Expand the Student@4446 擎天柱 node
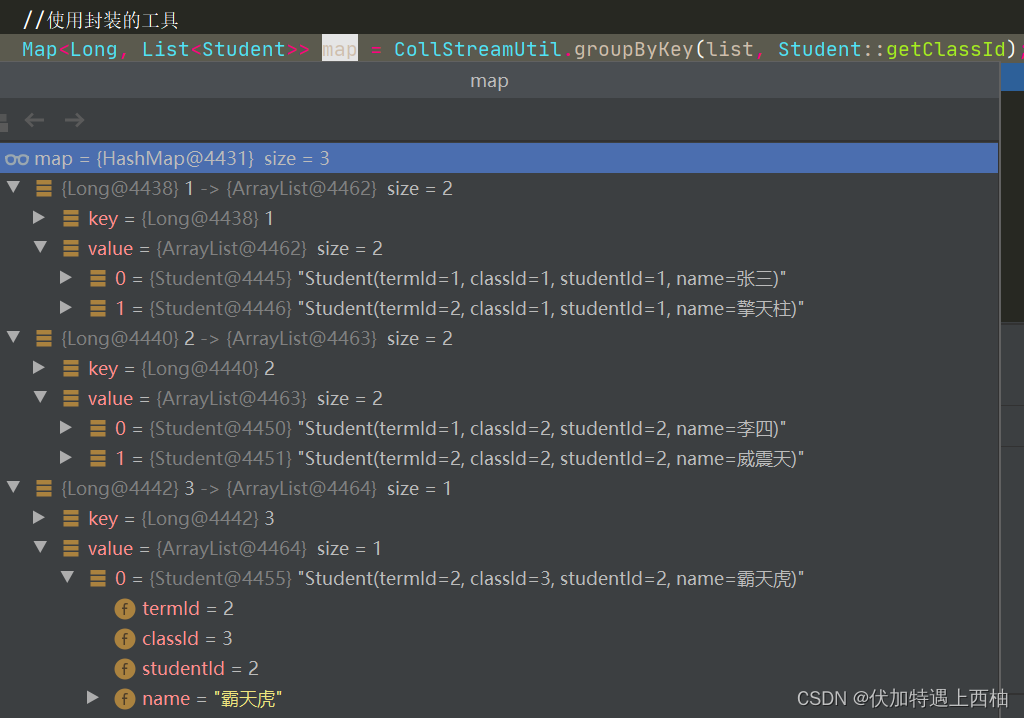 point(65,307)
